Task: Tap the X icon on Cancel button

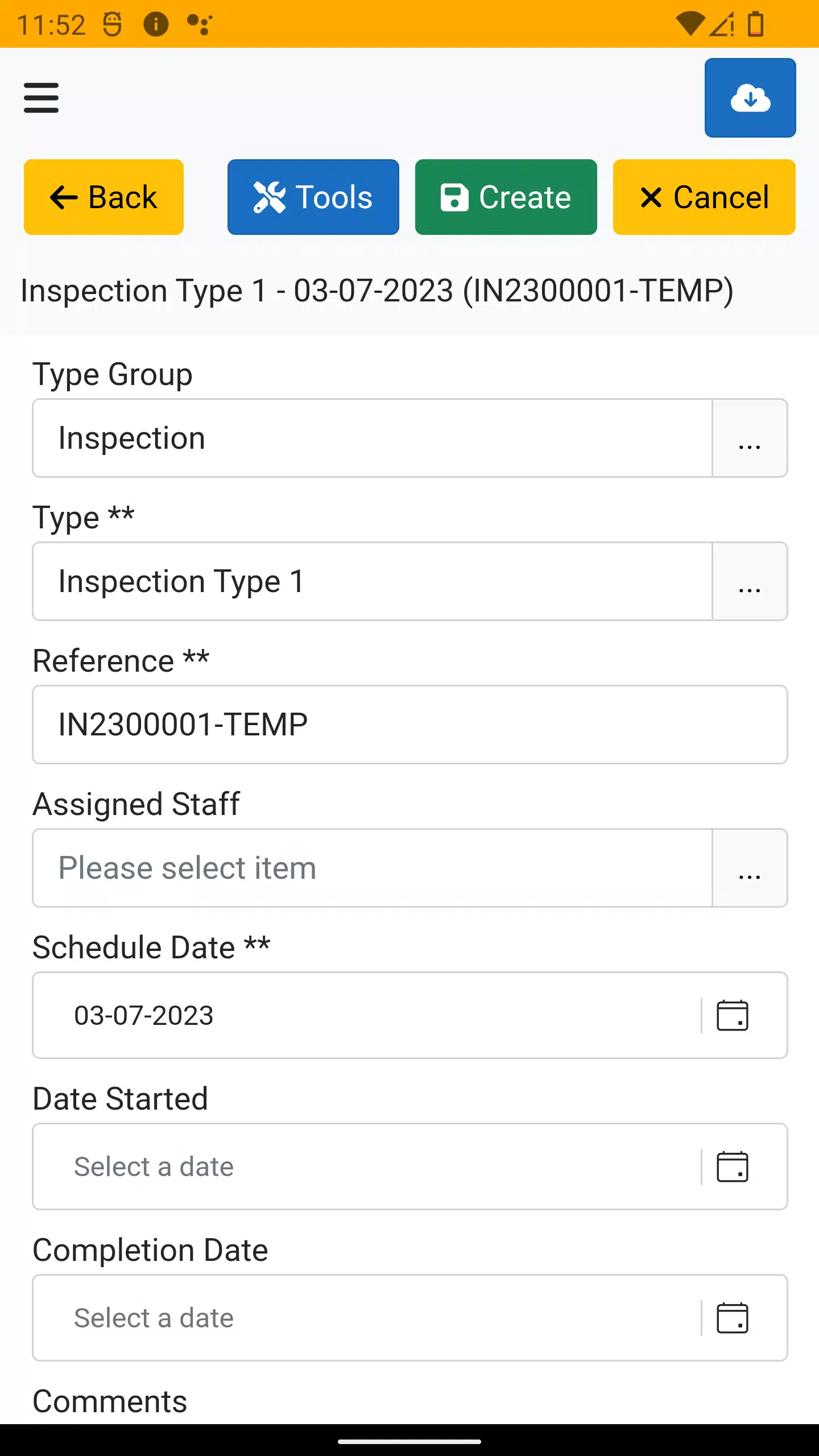Action: [x=650, y=196]
